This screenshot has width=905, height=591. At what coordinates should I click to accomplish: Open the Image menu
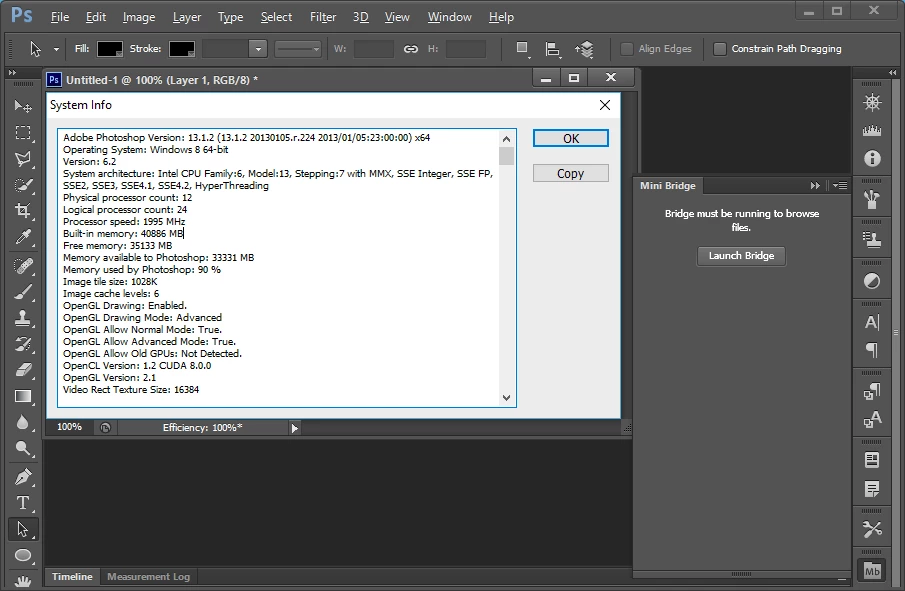(x=139, y=17)
